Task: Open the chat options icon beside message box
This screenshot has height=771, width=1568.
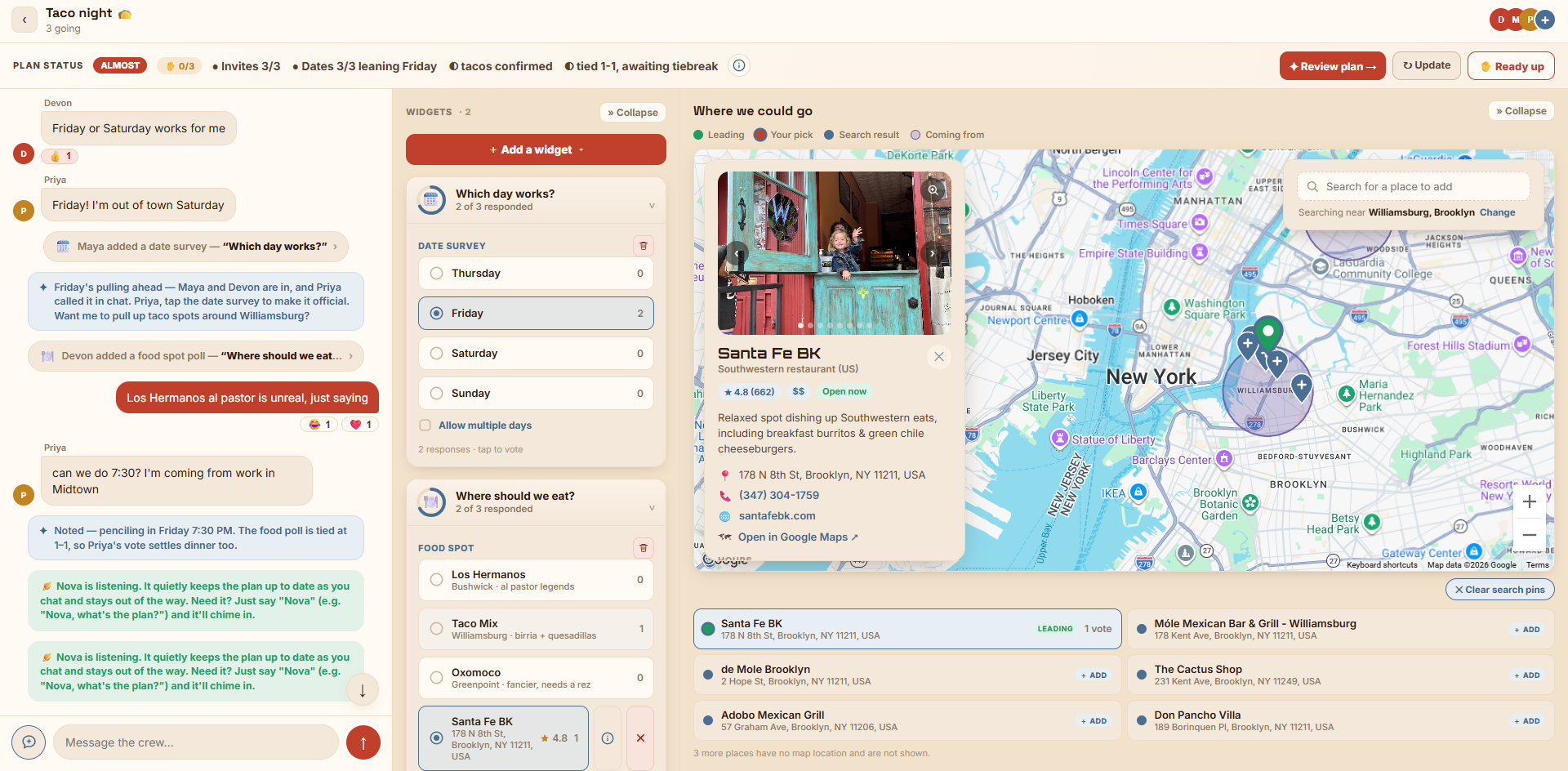Action: click(29, 742)
